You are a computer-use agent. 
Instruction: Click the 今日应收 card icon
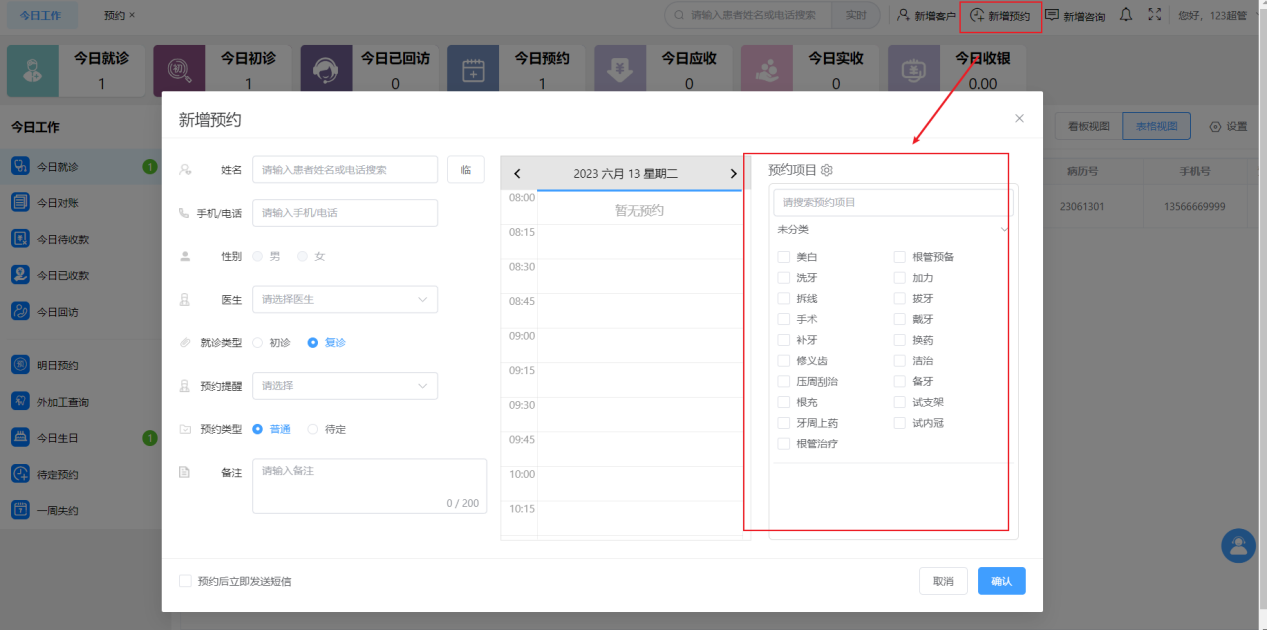click(620, 71)
